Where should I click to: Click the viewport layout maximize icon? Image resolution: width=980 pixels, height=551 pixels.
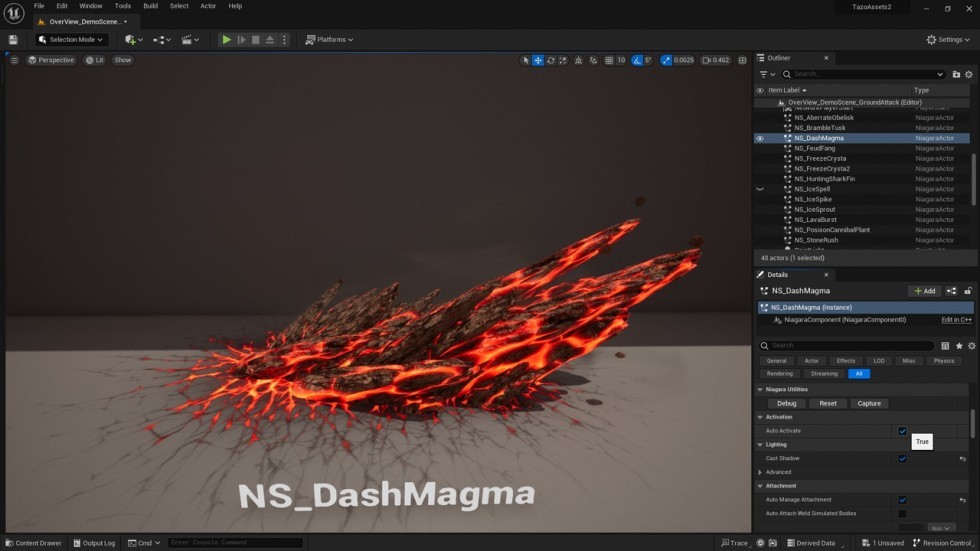point(742,60)
